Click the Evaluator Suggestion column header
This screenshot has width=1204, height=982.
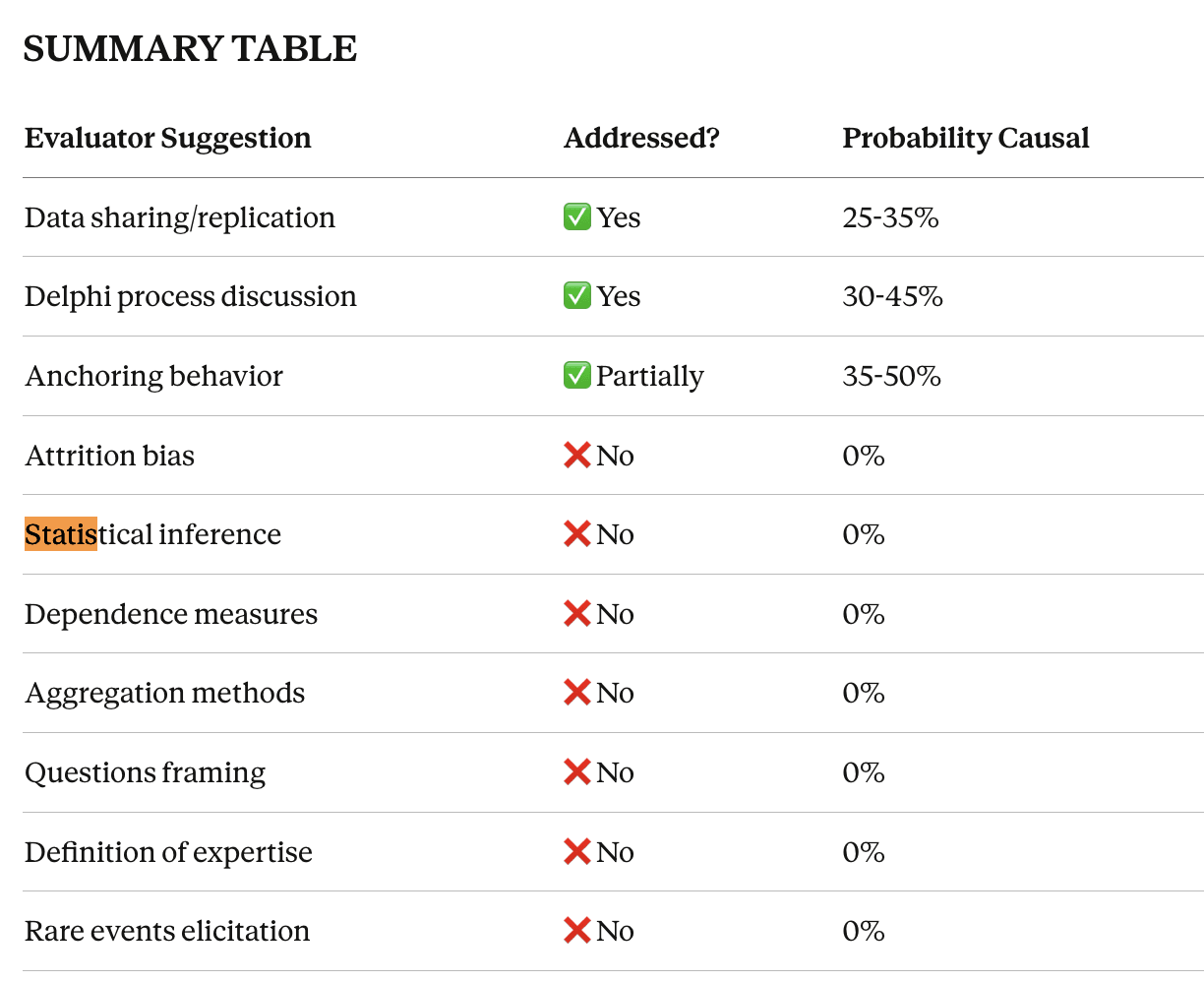(167, 139)
